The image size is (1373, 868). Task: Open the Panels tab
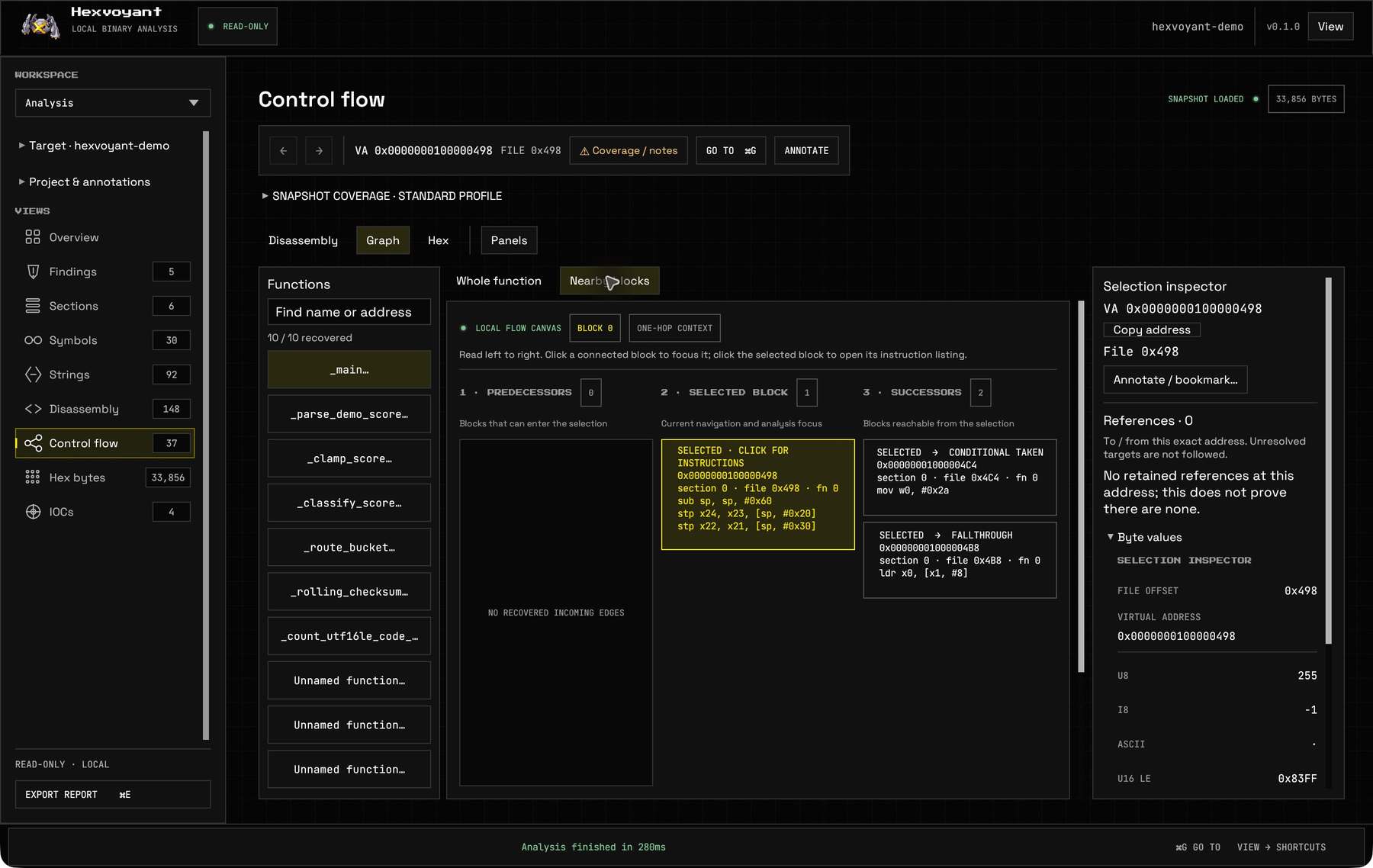click(509, 240)
